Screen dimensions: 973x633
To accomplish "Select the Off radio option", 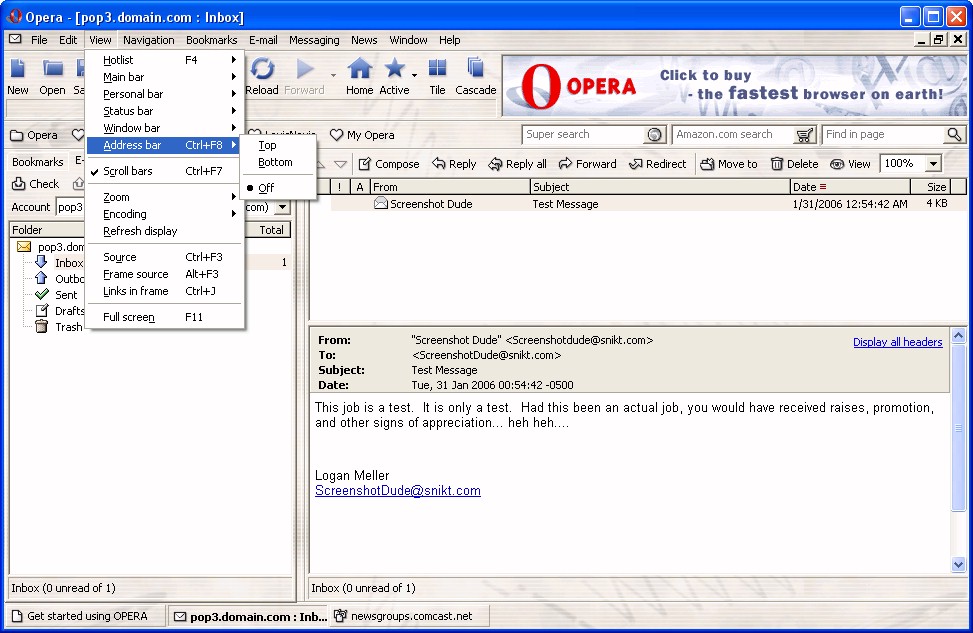I will 266,188.
